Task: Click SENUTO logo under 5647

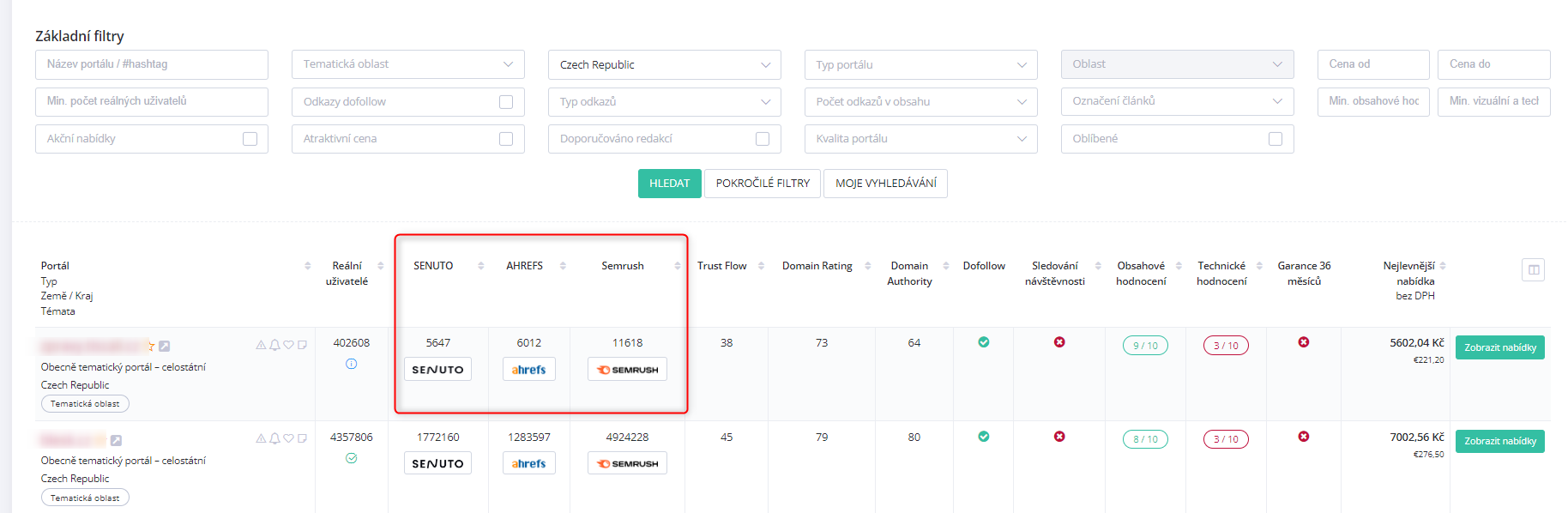Action: (x=437, y=369)
